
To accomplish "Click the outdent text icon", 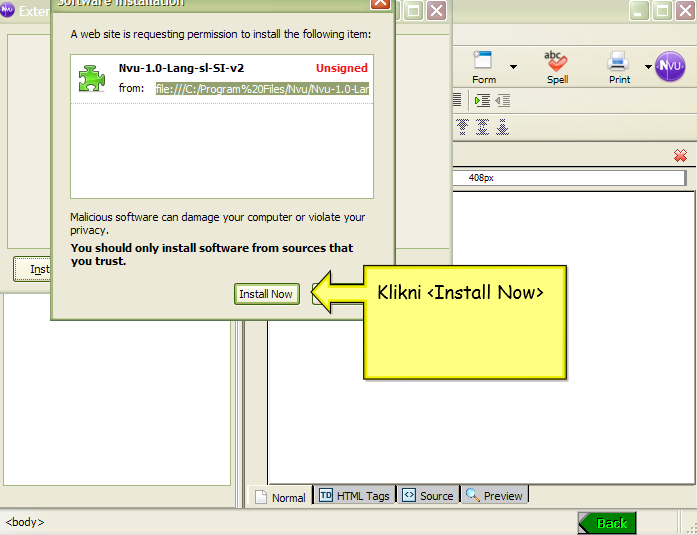I will click(x=502, y=100).
